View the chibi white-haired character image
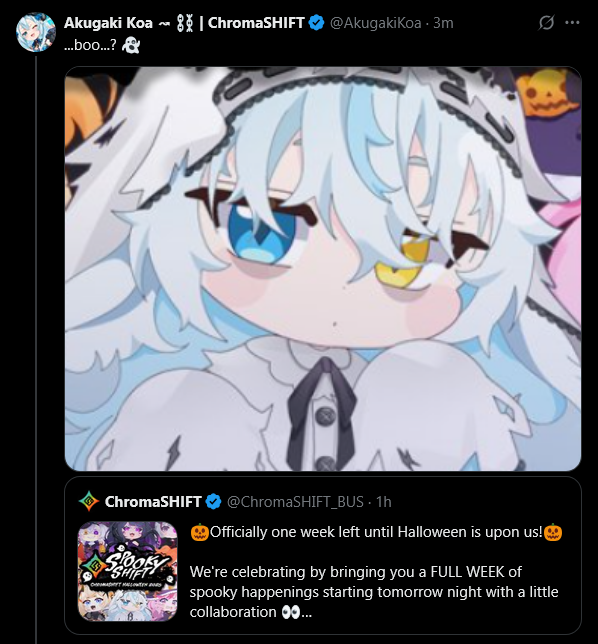 (323, 269)
